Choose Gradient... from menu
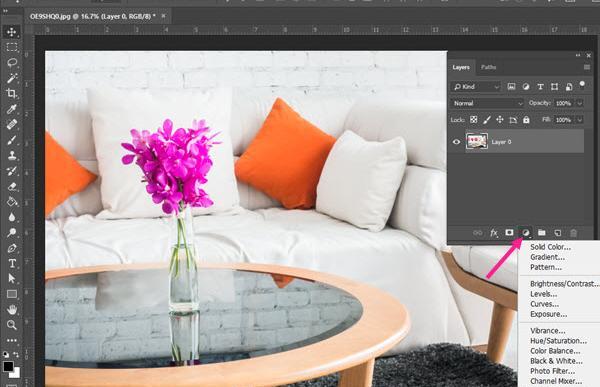 (x=548, y=257)
